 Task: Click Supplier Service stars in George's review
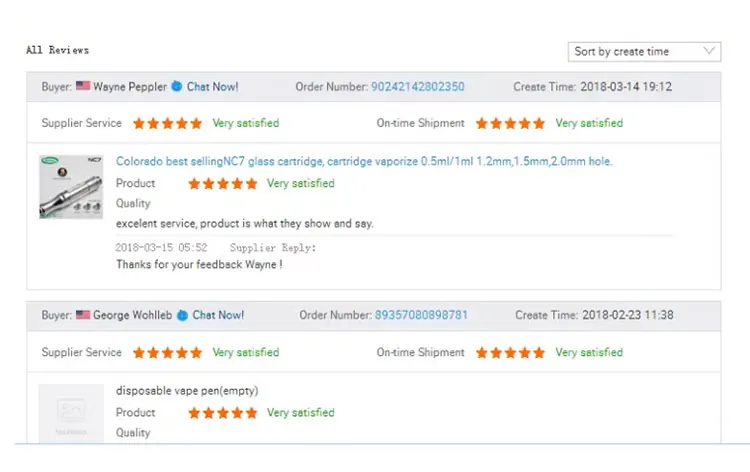pyautogui.click(x=167, y=353)
